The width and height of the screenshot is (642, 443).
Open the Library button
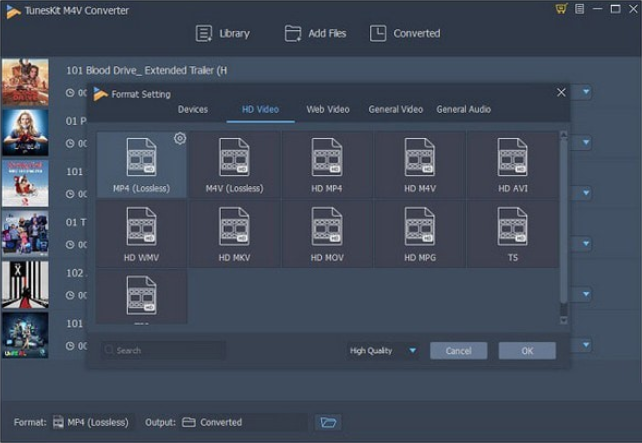(x=223, y=34)
